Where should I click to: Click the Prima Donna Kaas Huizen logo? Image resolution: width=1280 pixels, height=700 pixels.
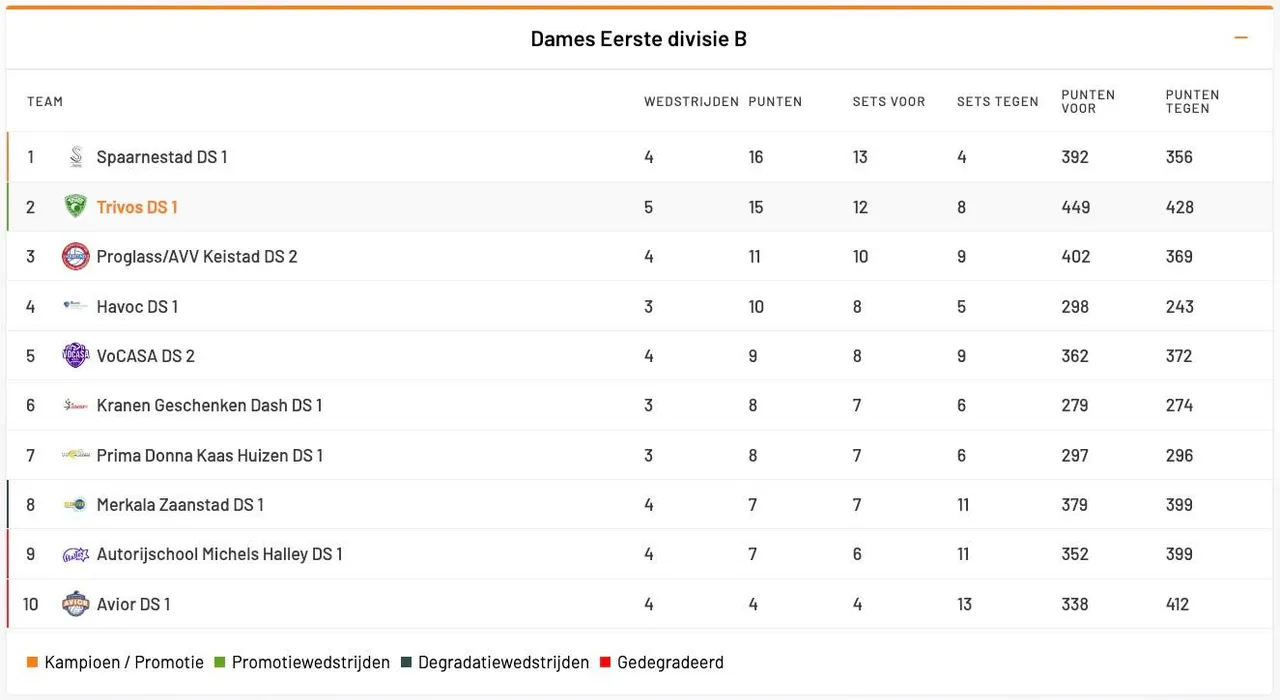pyautogui.click(x=76, y=455)
